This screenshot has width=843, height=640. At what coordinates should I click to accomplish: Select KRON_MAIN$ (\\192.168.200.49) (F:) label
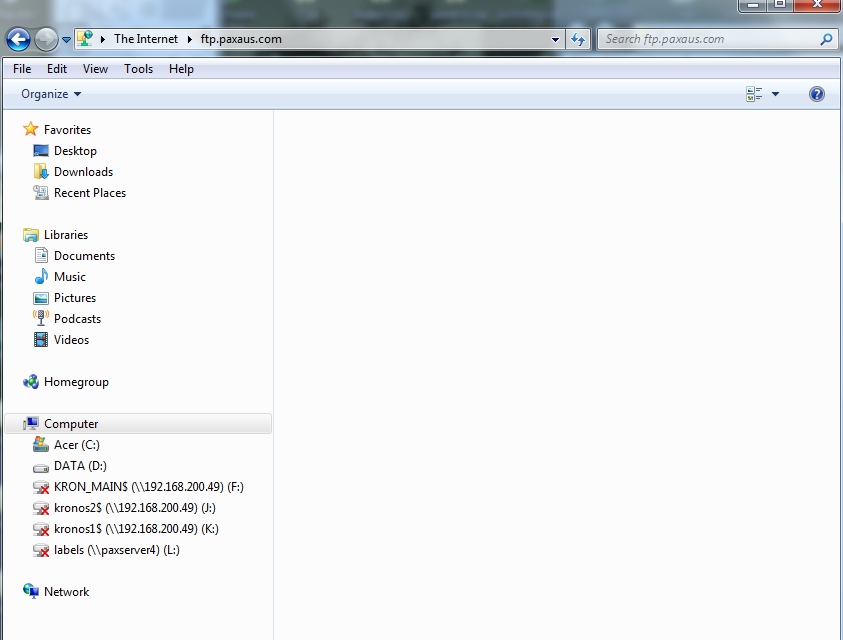point(149,486)
